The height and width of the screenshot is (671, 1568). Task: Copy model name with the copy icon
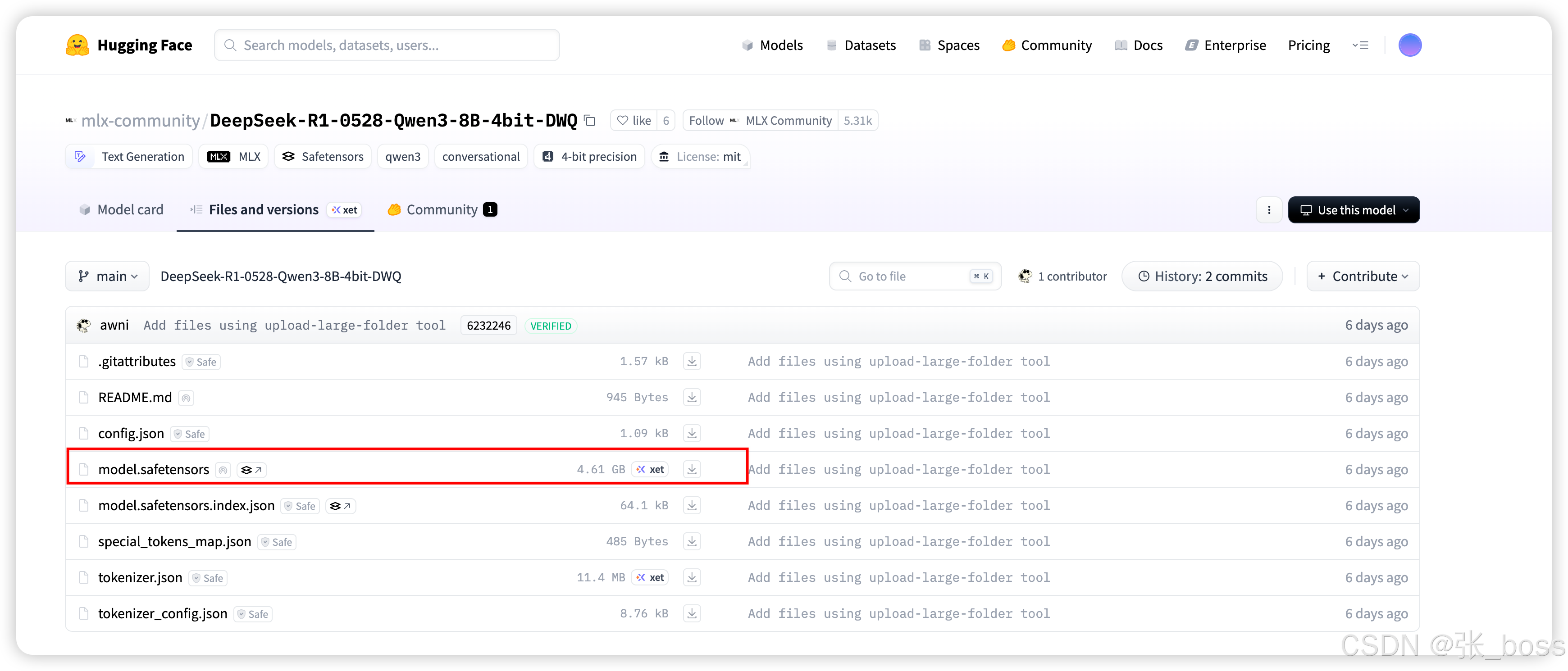[589, 120]
